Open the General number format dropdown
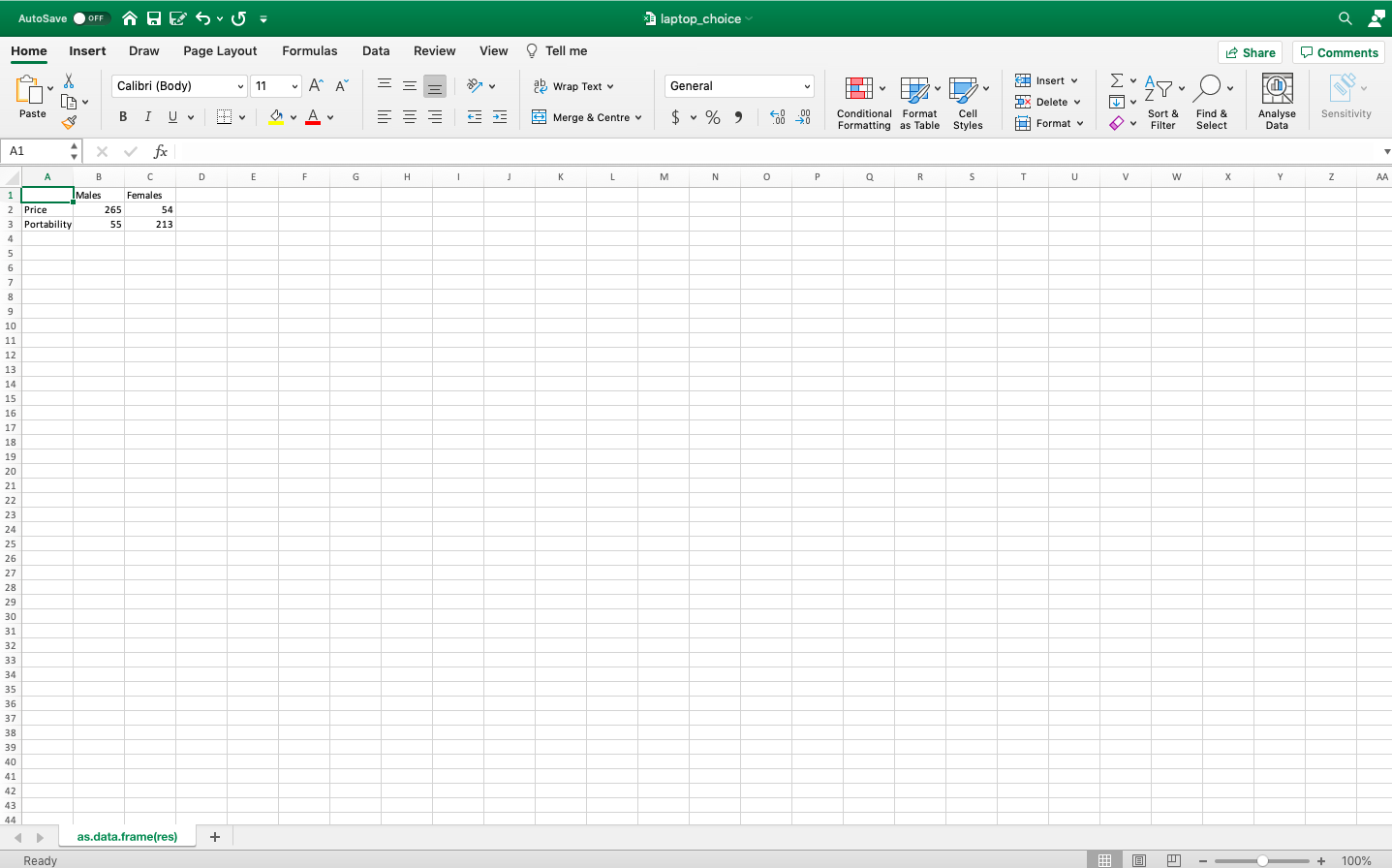The width and height of the screenshot is (1392, 868). pyautogui.click(x=807, y=86)
